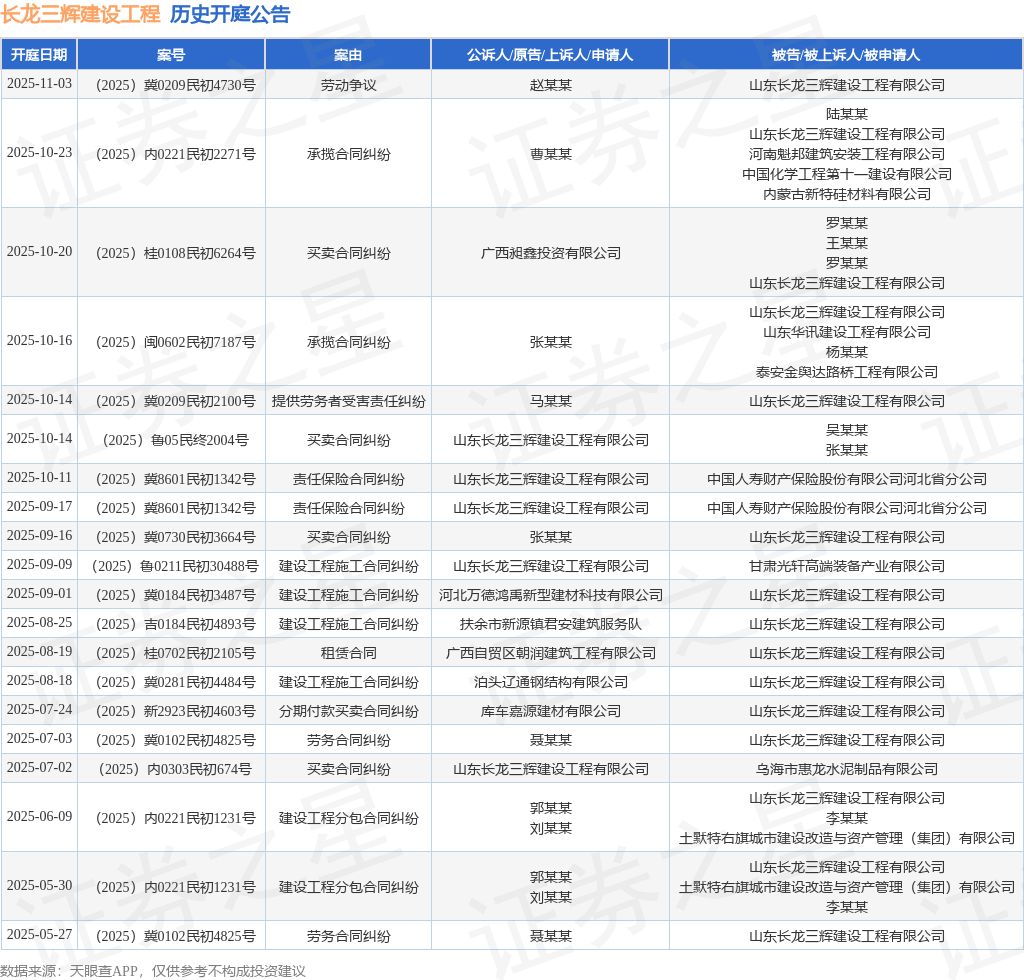Click the 开庭日期 column header

pyautogui.click(x=39, y=55)
